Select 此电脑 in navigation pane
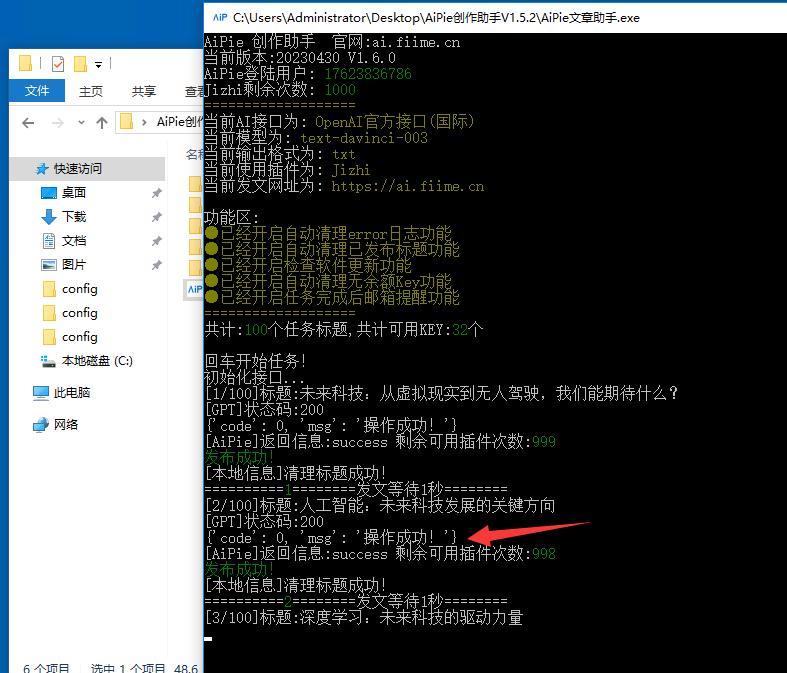Viewport: 787px width, 673px height. [72, 392]
